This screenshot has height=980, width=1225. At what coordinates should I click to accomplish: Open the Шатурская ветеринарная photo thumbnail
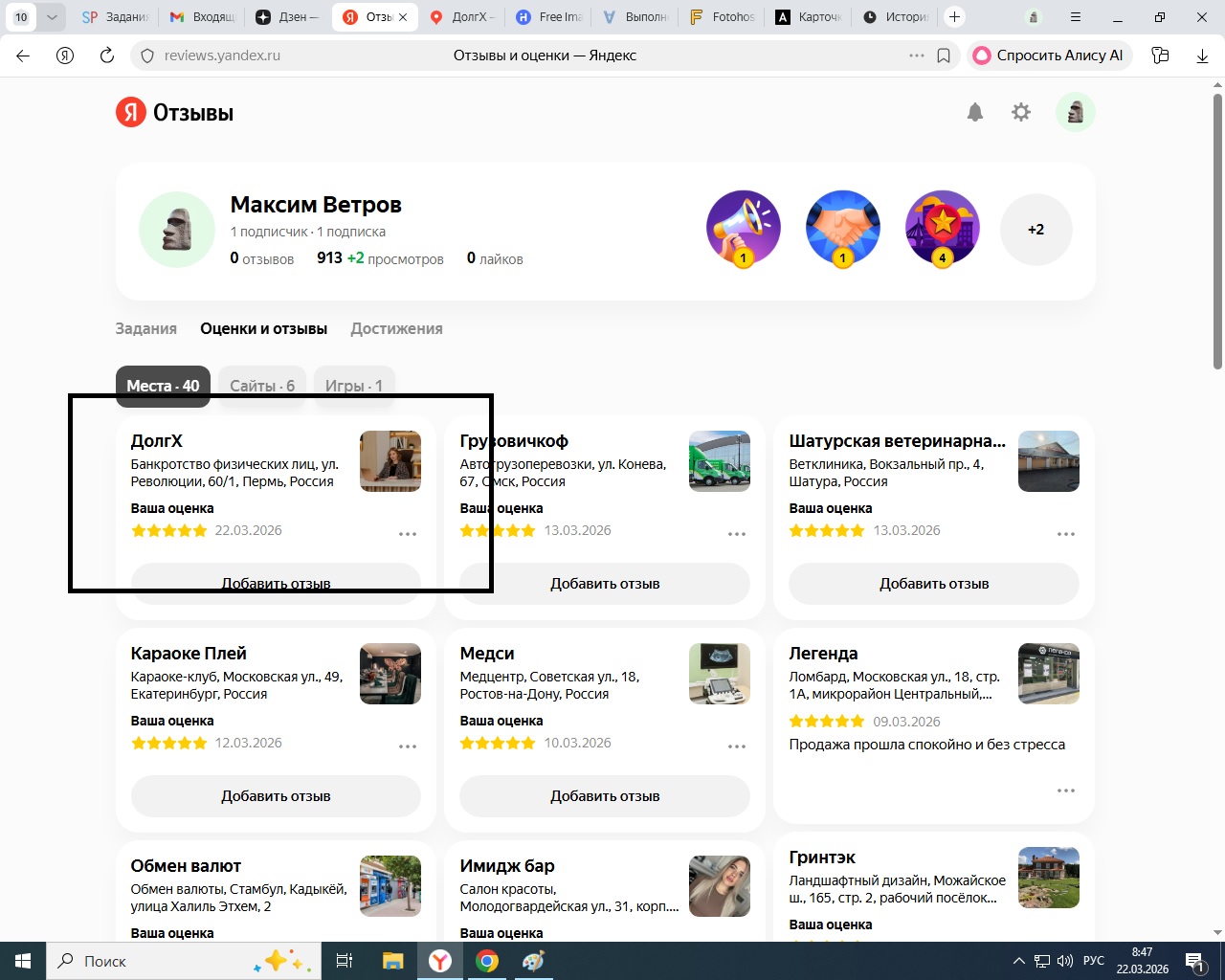pyautogui.click(x=1048, y=461)
